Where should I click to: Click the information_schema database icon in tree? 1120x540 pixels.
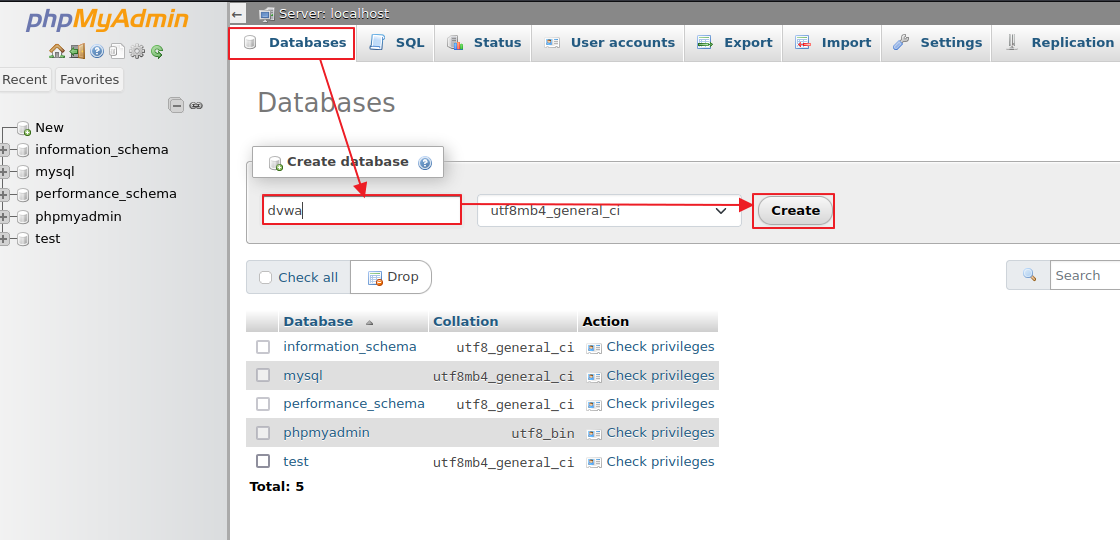point(24,150)
